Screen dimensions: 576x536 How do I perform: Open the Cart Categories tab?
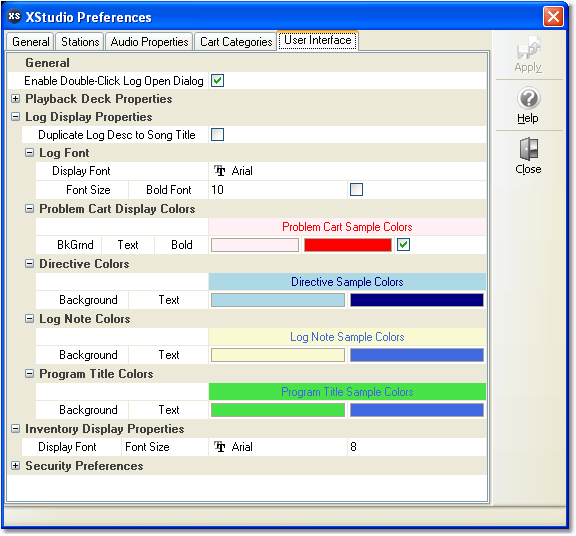click(236, 42)
